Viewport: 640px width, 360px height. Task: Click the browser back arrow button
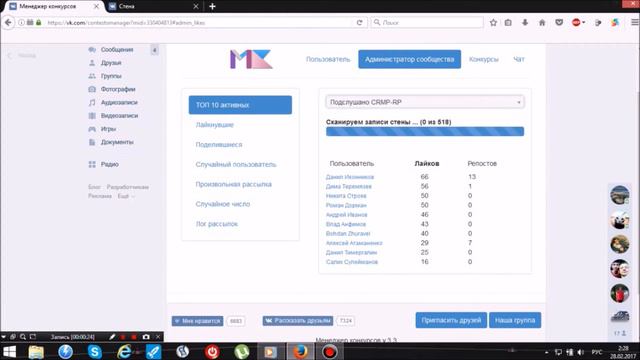[x=8, y=22]
